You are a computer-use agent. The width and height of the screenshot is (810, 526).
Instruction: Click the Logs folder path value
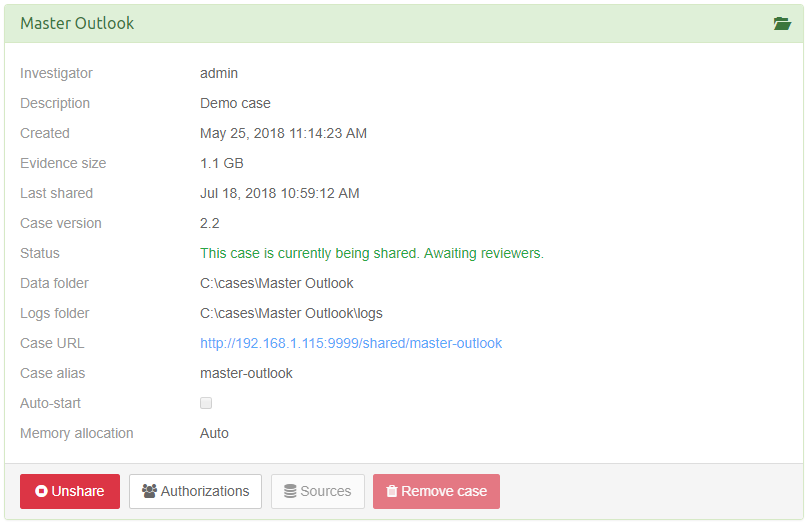click(x=291, y=313)
